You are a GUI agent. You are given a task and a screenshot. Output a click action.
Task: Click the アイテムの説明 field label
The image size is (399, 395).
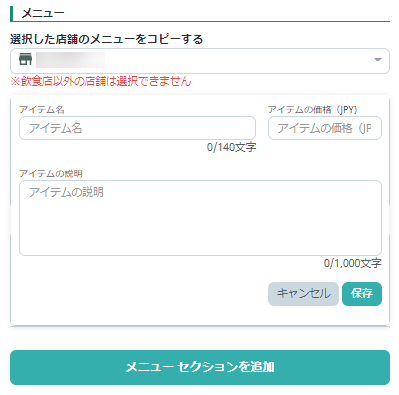[x=51, y=173]
